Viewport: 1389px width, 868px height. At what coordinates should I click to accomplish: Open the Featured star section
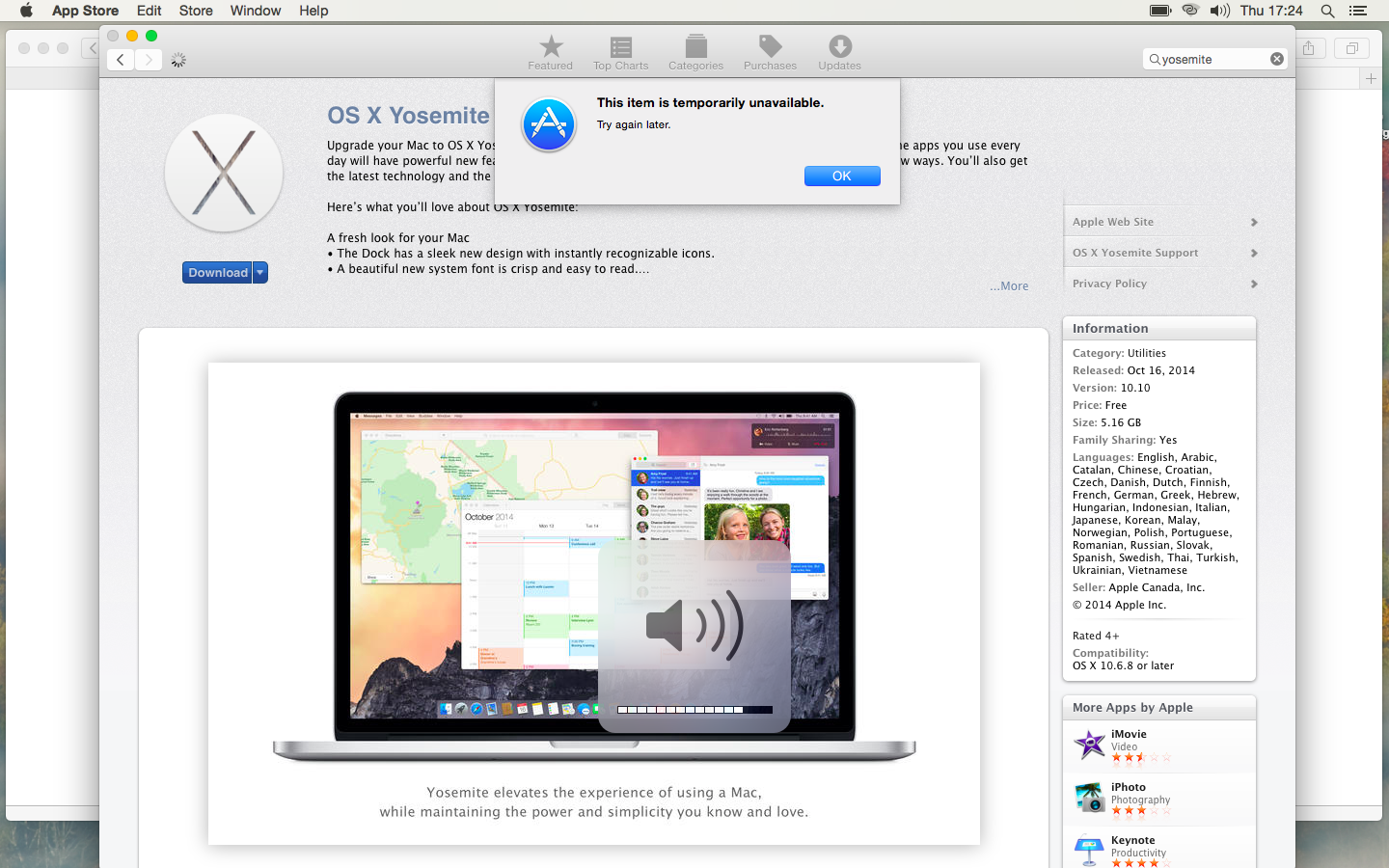[550, 53]
